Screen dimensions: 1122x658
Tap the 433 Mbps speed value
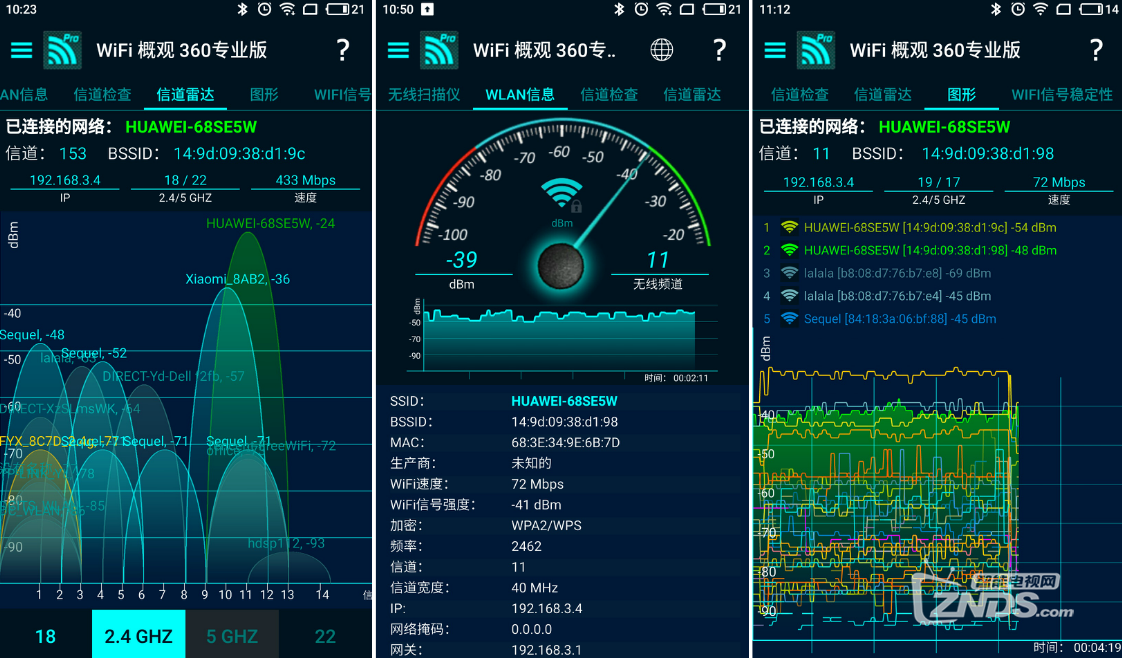pos(306,180)
